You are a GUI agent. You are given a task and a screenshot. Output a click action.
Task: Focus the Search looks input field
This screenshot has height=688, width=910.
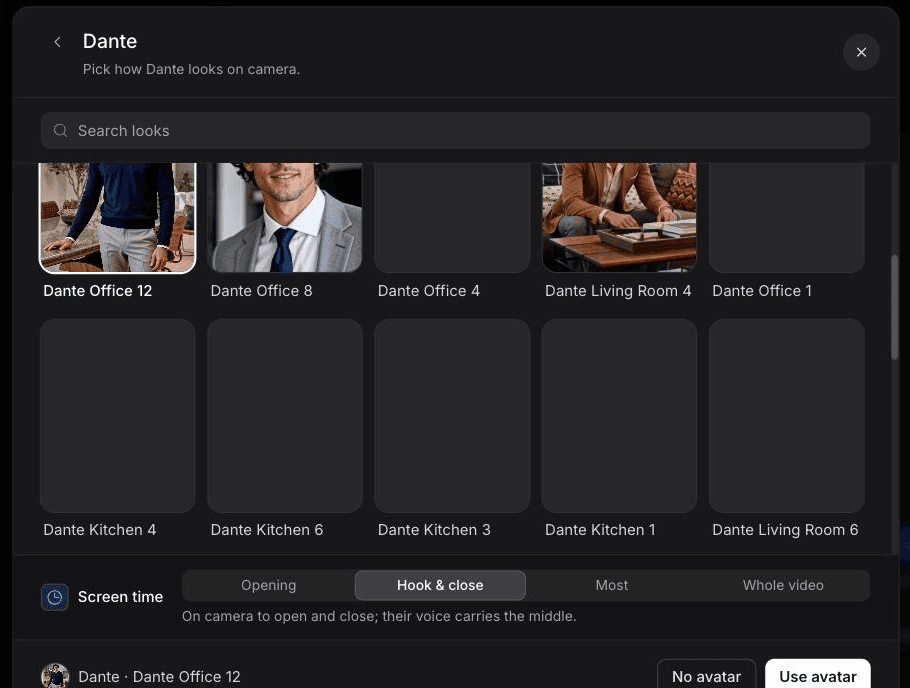455,131
